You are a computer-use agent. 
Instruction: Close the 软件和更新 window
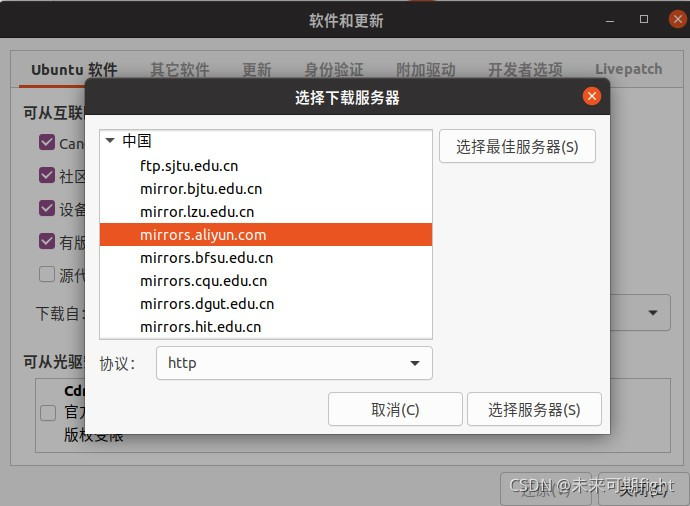[x=678, y=19]
